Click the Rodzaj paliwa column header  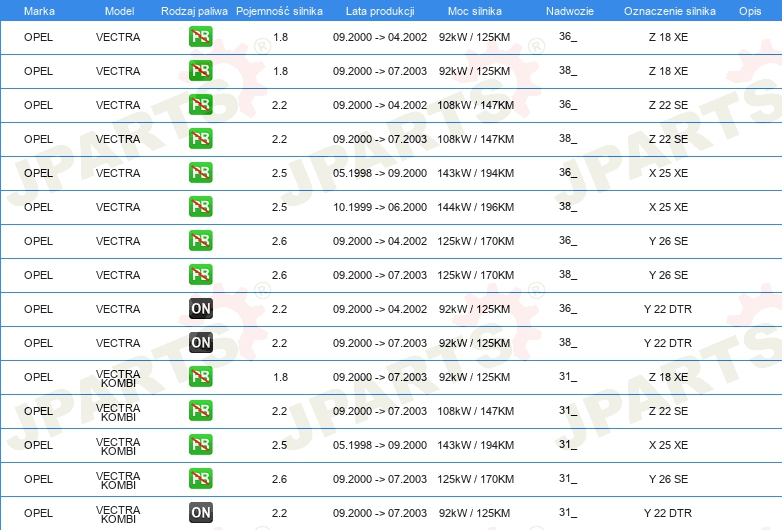pos(194,11)
